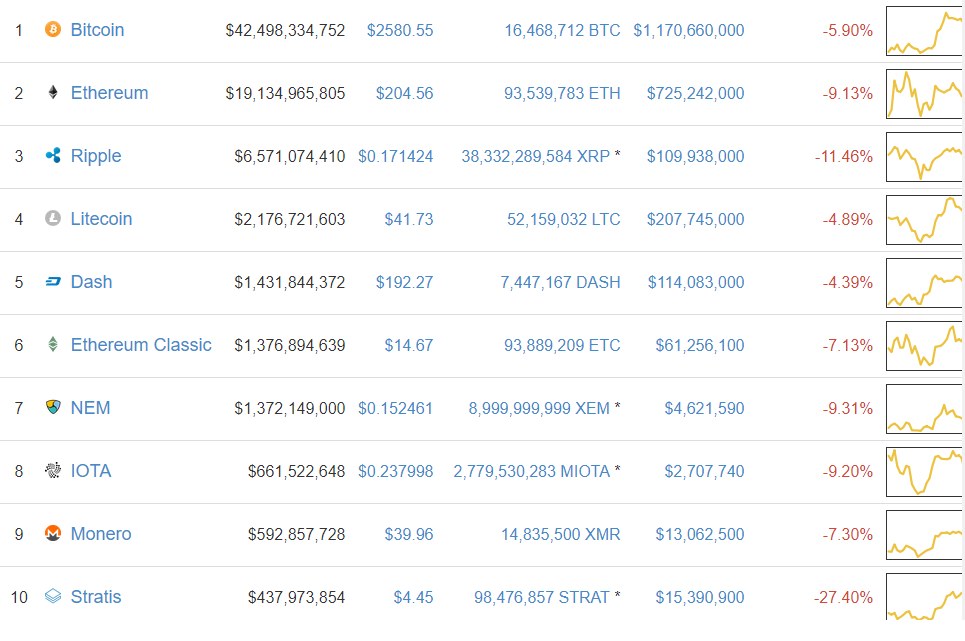Open the Stratis coin name link

[96, 597]
